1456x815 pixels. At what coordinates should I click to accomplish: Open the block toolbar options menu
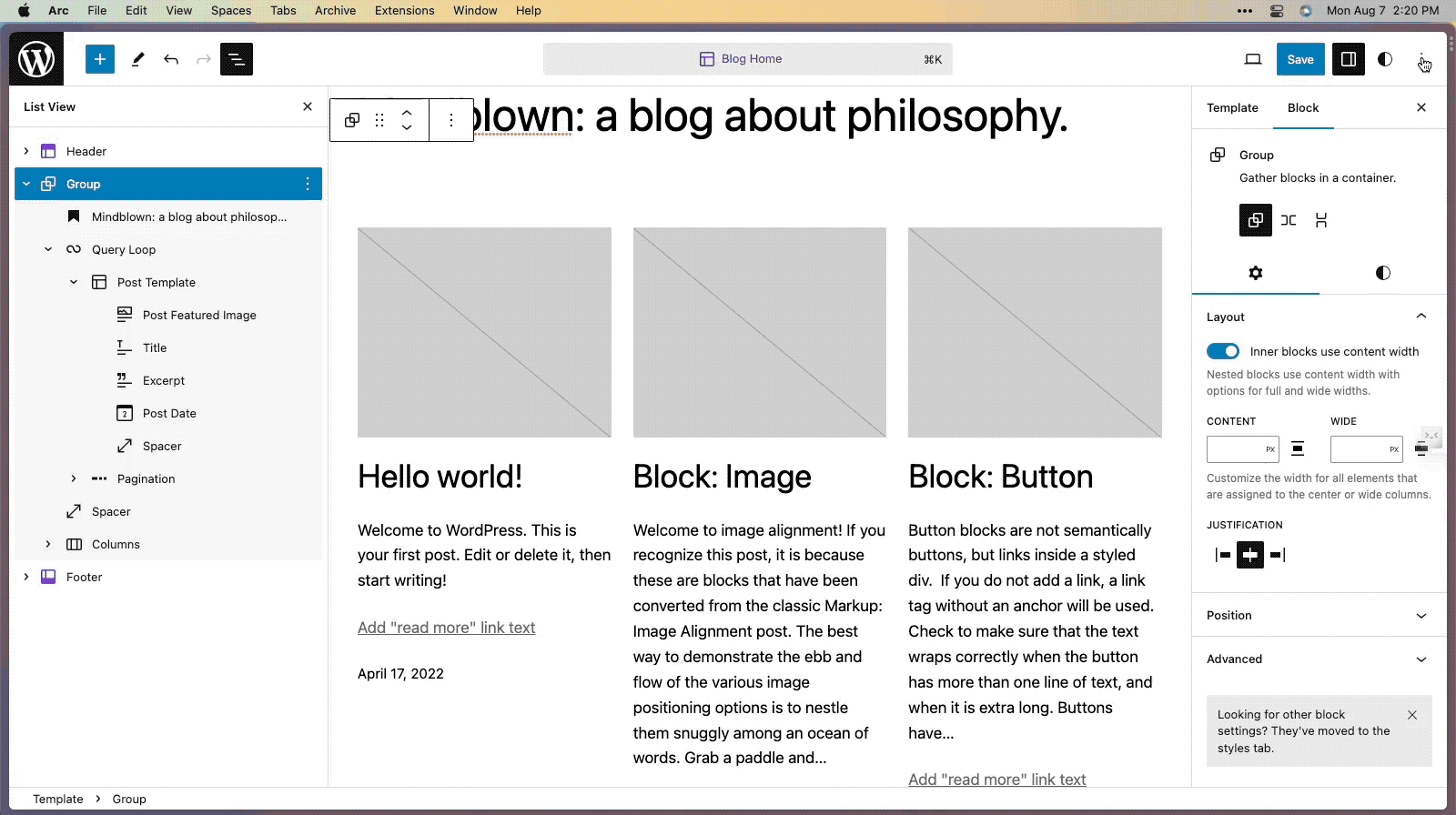tap(451, 120)
